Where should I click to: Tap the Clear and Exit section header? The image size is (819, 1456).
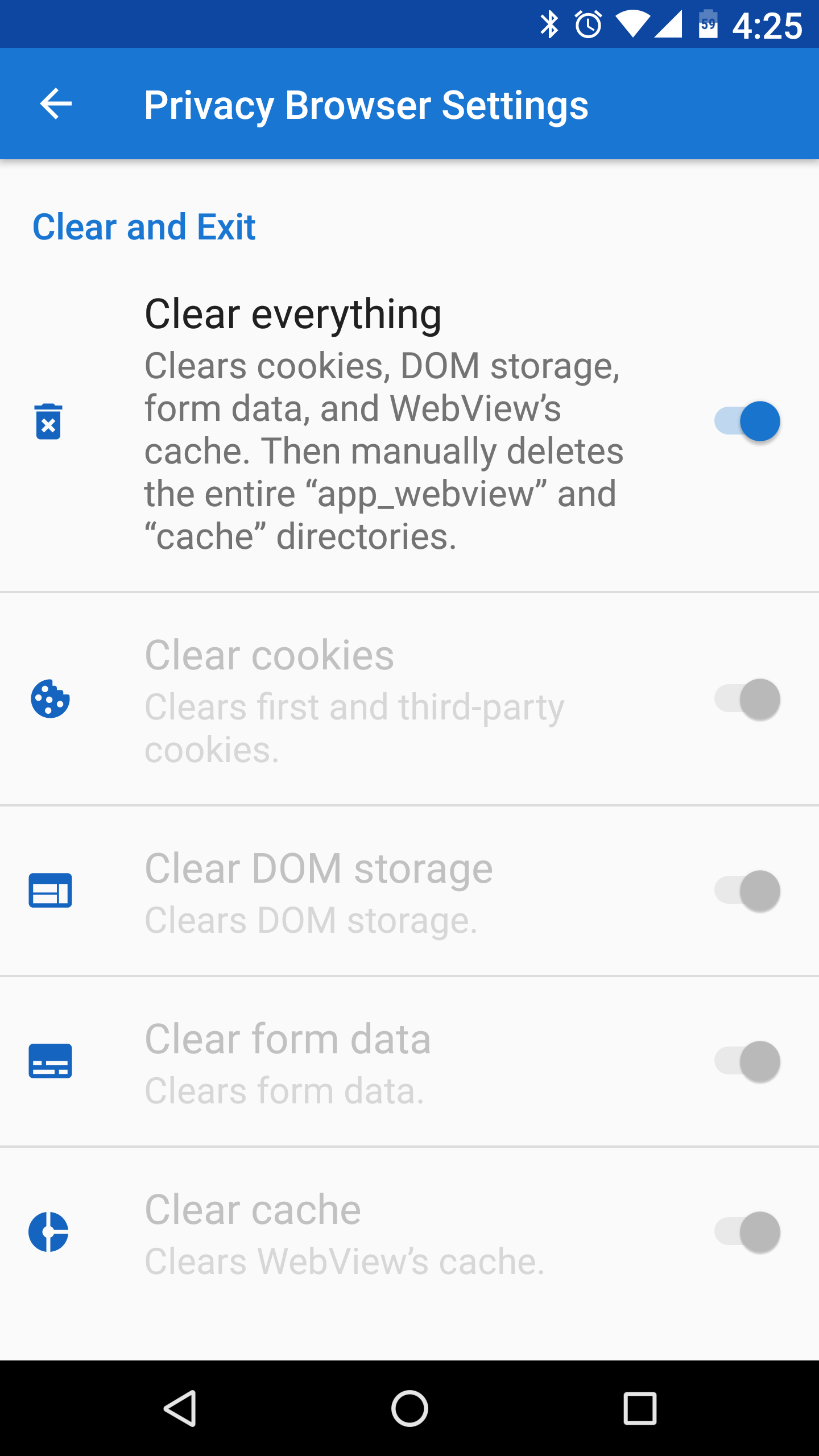[x=144, y=227]
